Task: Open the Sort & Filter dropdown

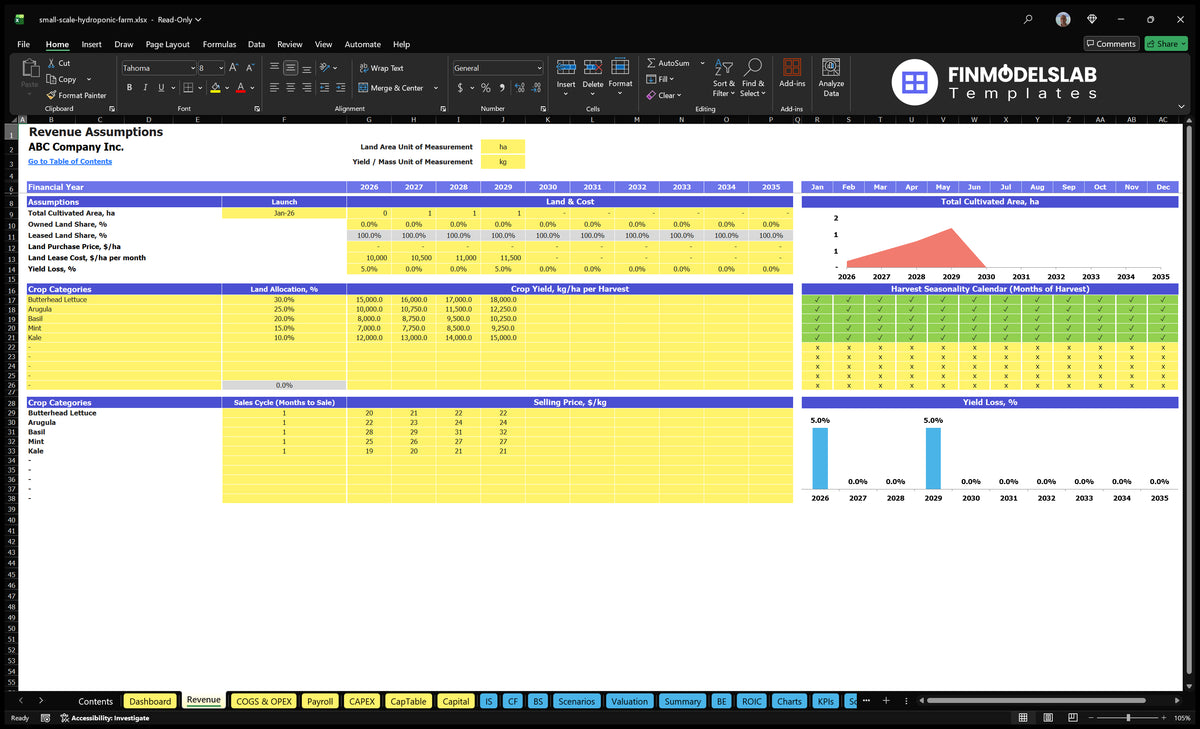Action: pyautogui.click(x=723, y=76)
